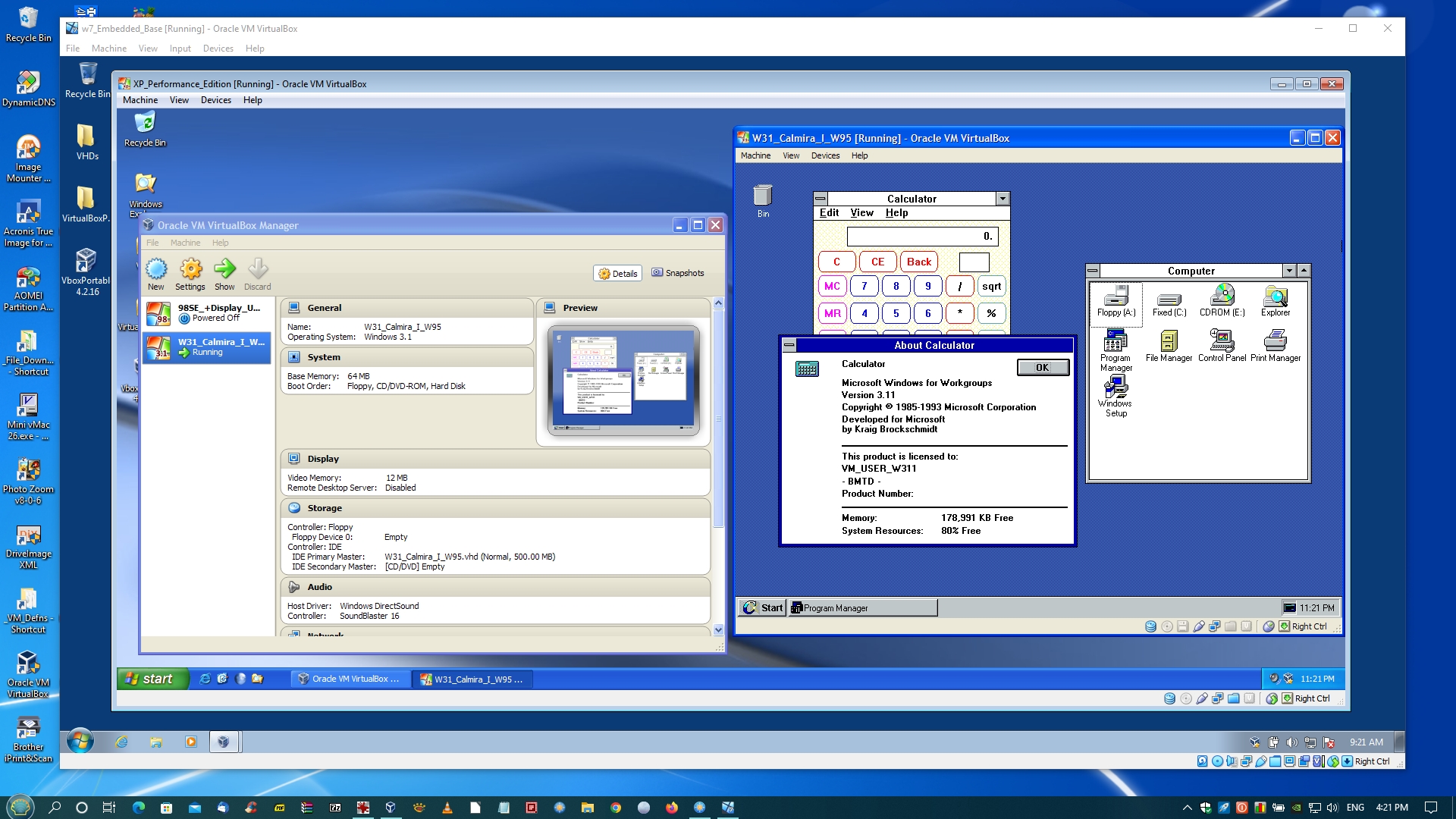Viewport: 1456px width, 819px height.
Task: Open Floppy (A:) in Computer window
Action: [1116, 302]
